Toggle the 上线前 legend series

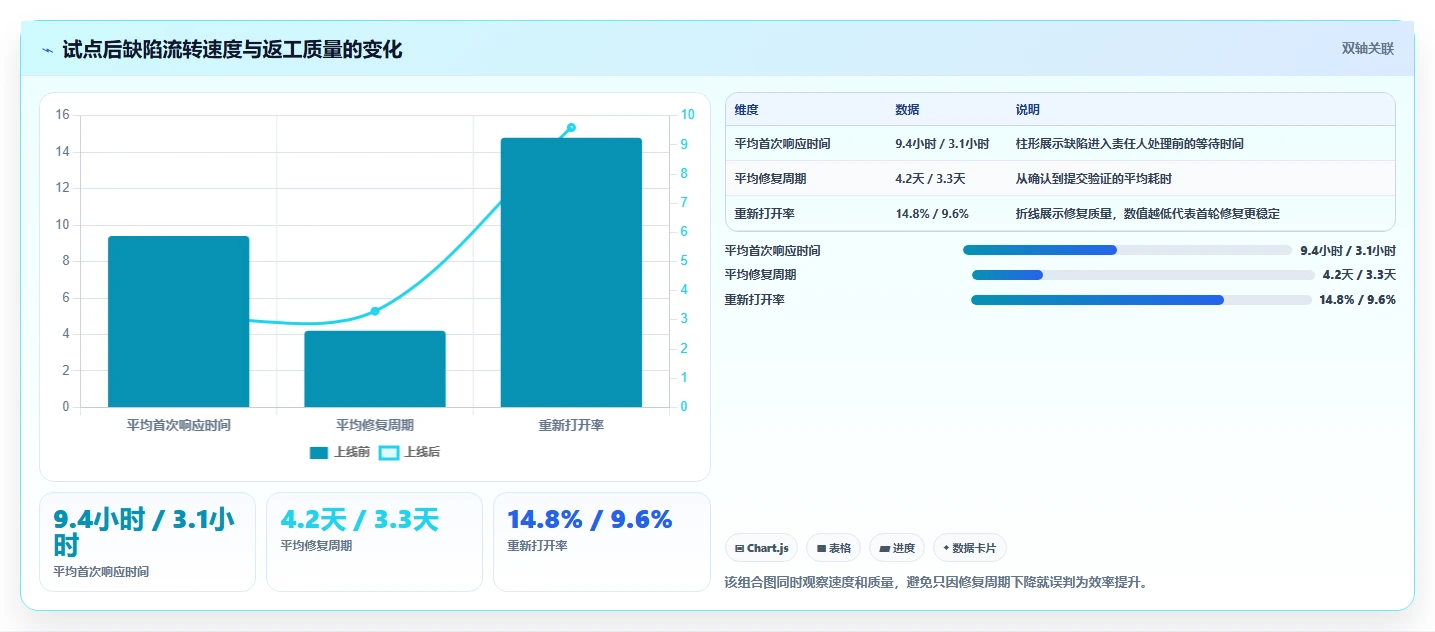point(340,452)
